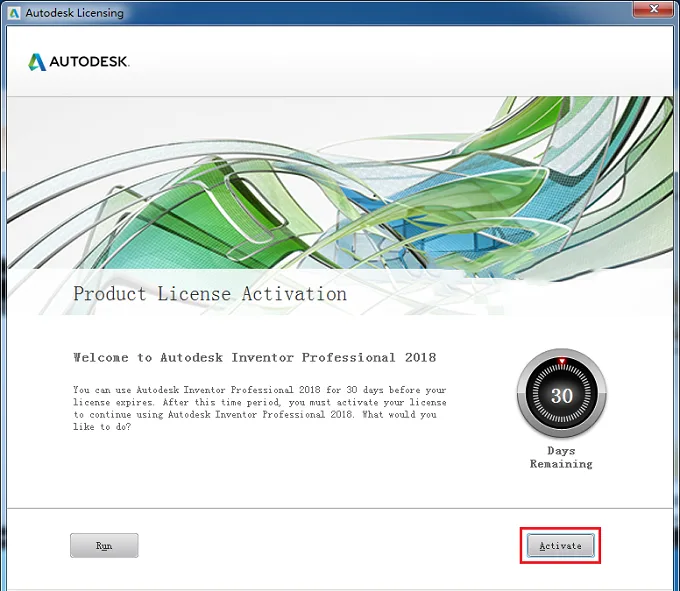Click the Activate button
Image resolution: width=680 pixels, height=591 pixels.
tap(560, 545)
